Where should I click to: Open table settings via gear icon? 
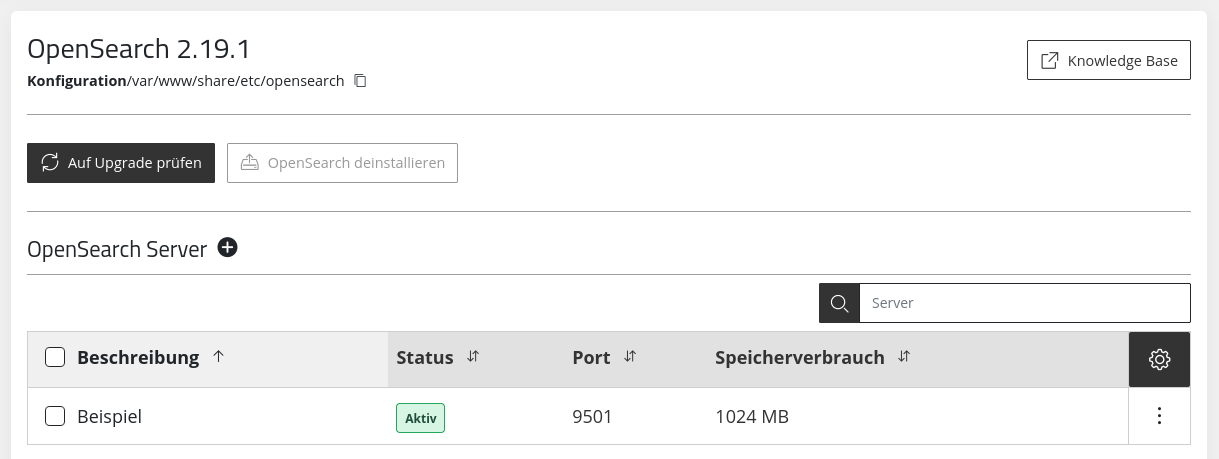point(1160,359)
